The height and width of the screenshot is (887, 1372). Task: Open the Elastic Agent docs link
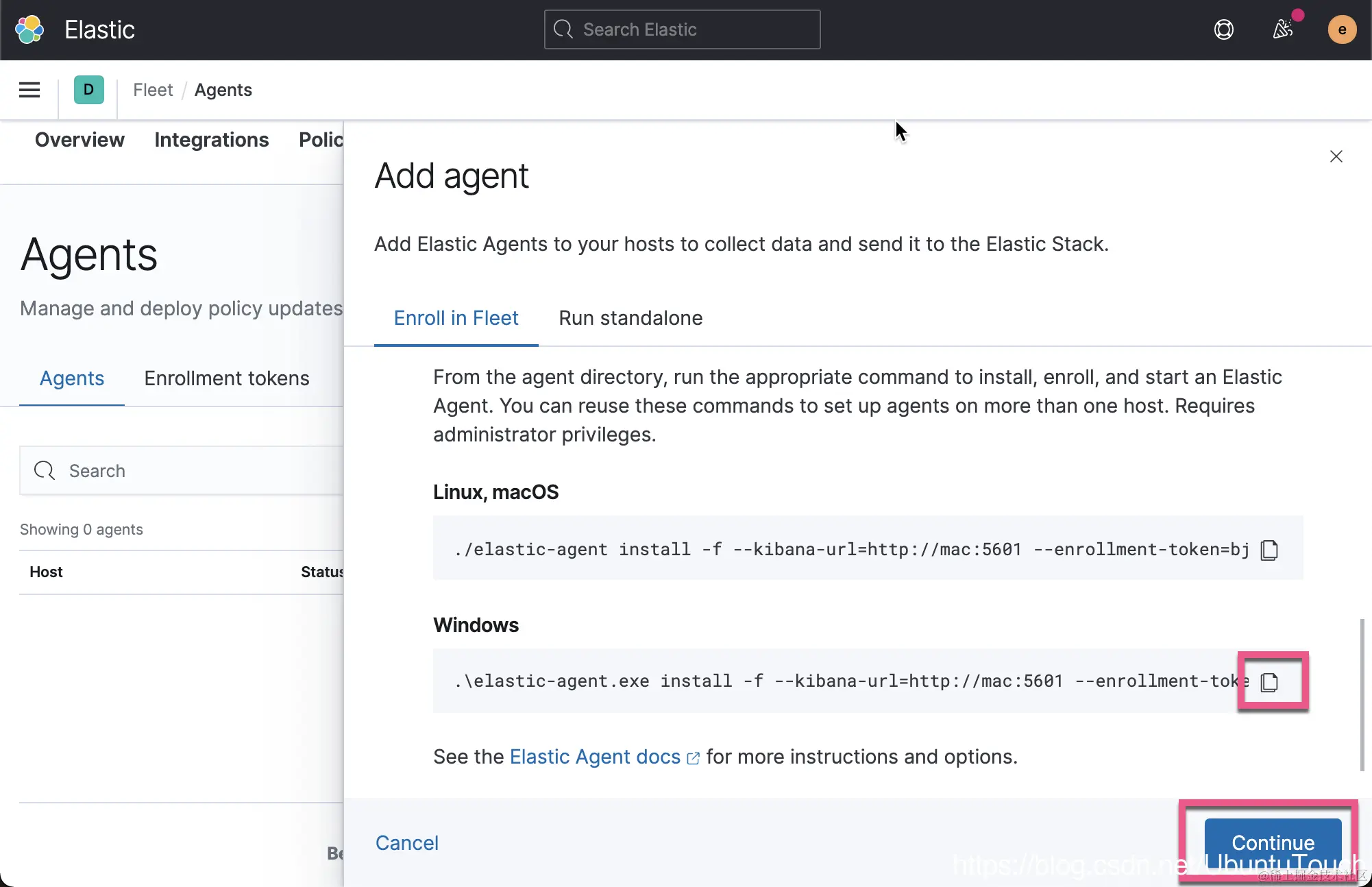click(595, 757)
